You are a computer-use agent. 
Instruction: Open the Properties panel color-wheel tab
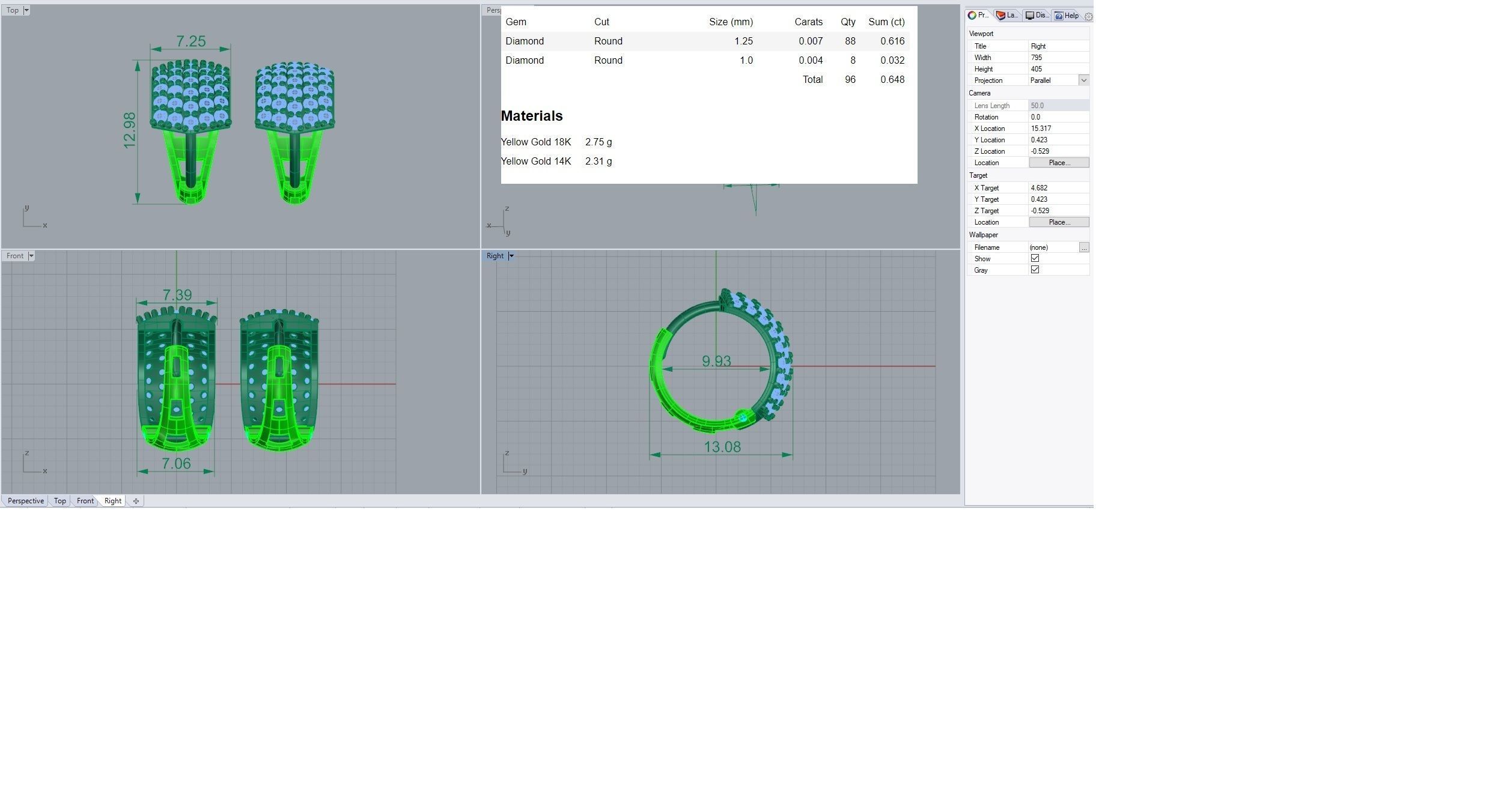(978, 16)
